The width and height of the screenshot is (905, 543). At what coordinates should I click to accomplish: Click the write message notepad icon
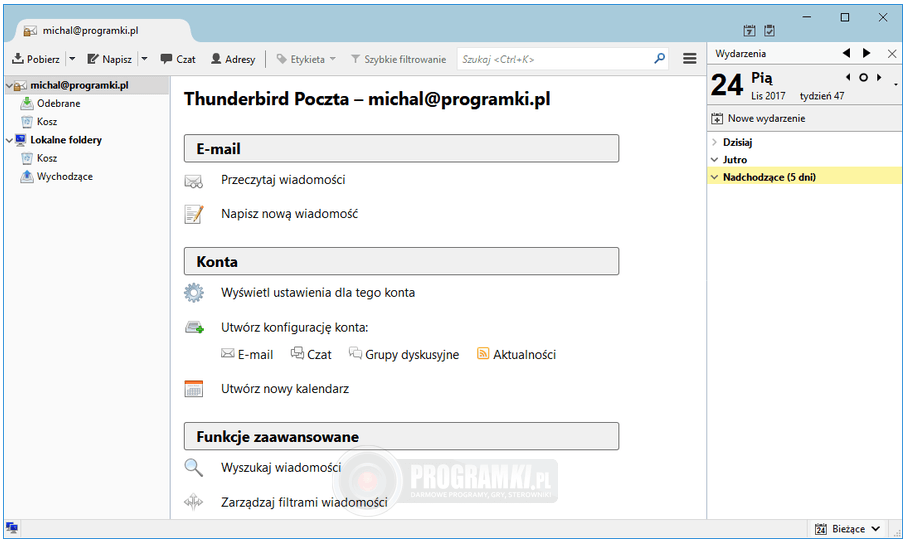[x=193, y=214]
